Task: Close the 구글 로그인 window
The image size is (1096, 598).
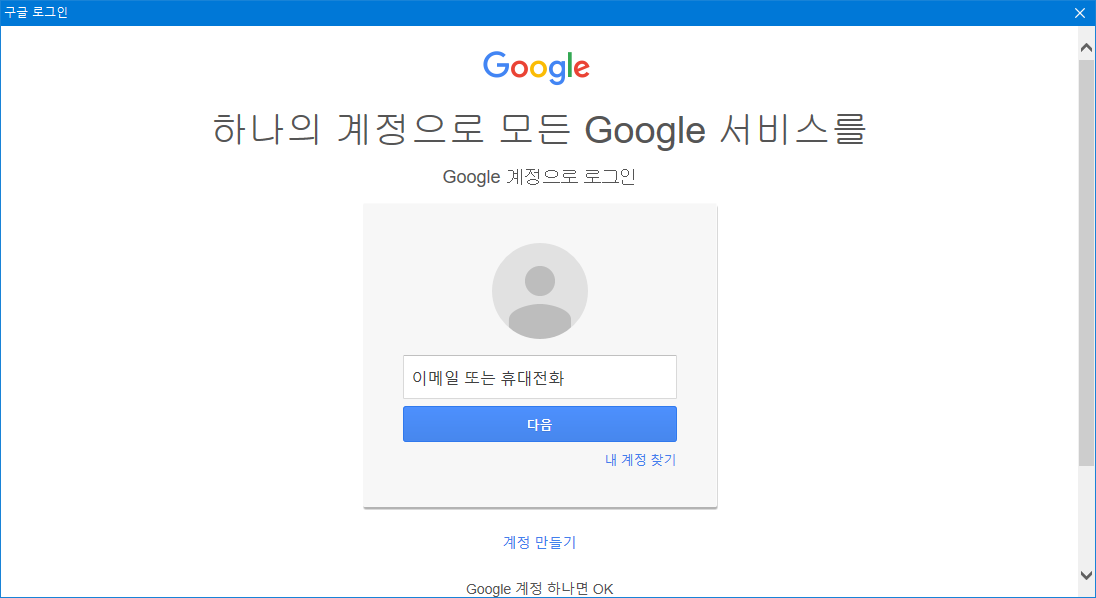Action: tap(1080, 13)
